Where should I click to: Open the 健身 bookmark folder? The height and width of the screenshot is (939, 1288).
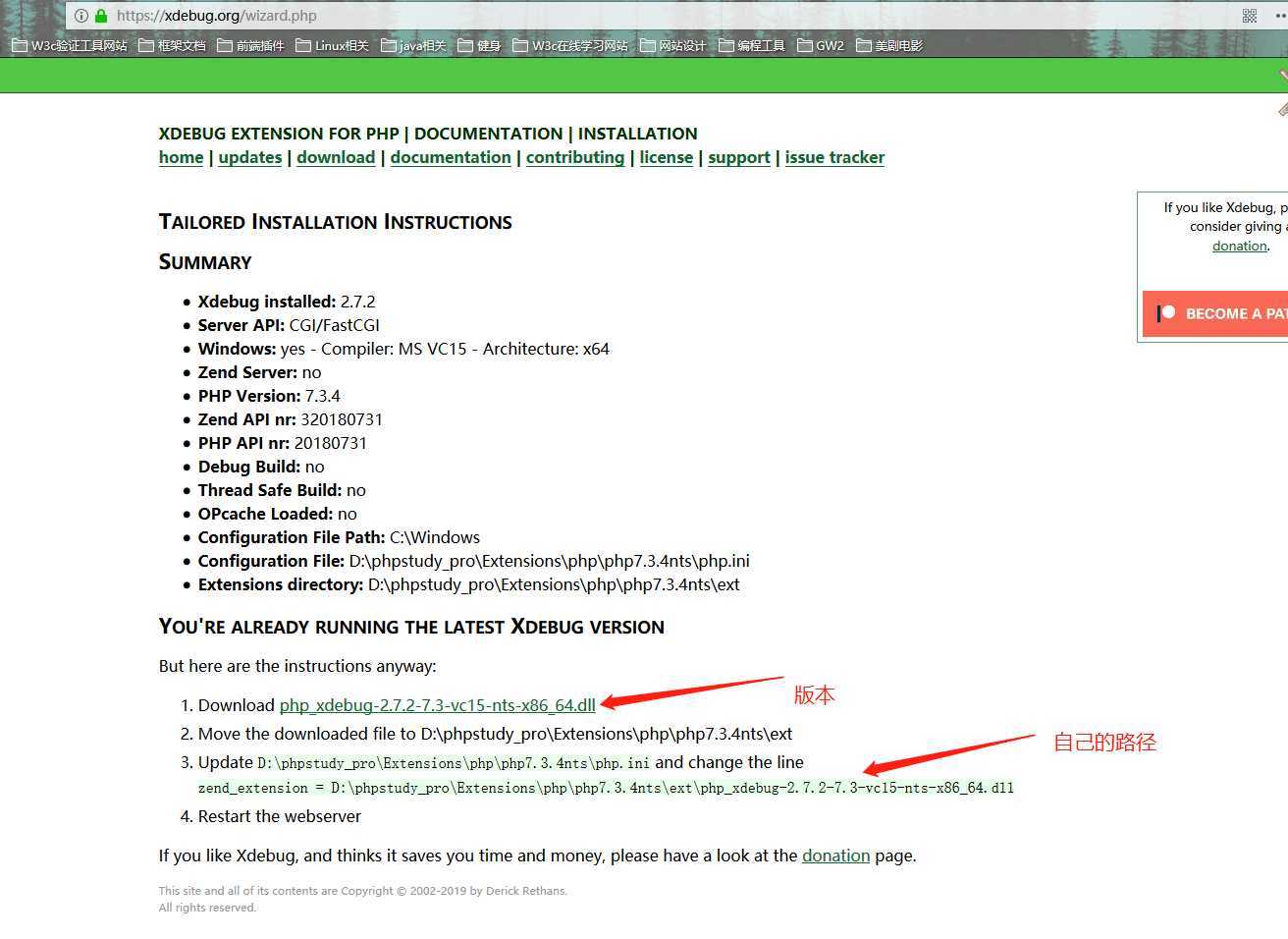(x=479, y=45)
